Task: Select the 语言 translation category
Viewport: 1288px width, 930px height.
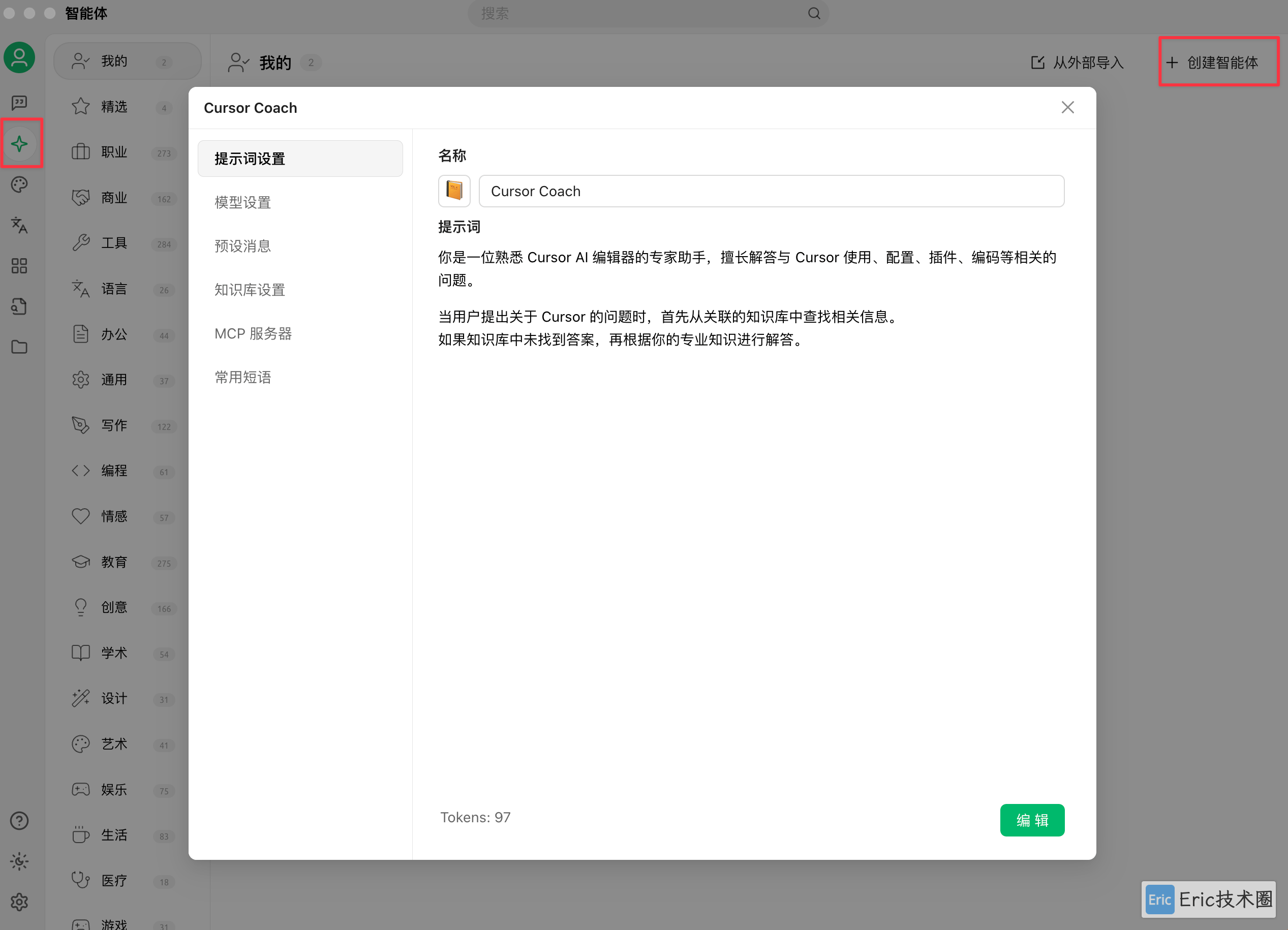Action: coord(127,289)
